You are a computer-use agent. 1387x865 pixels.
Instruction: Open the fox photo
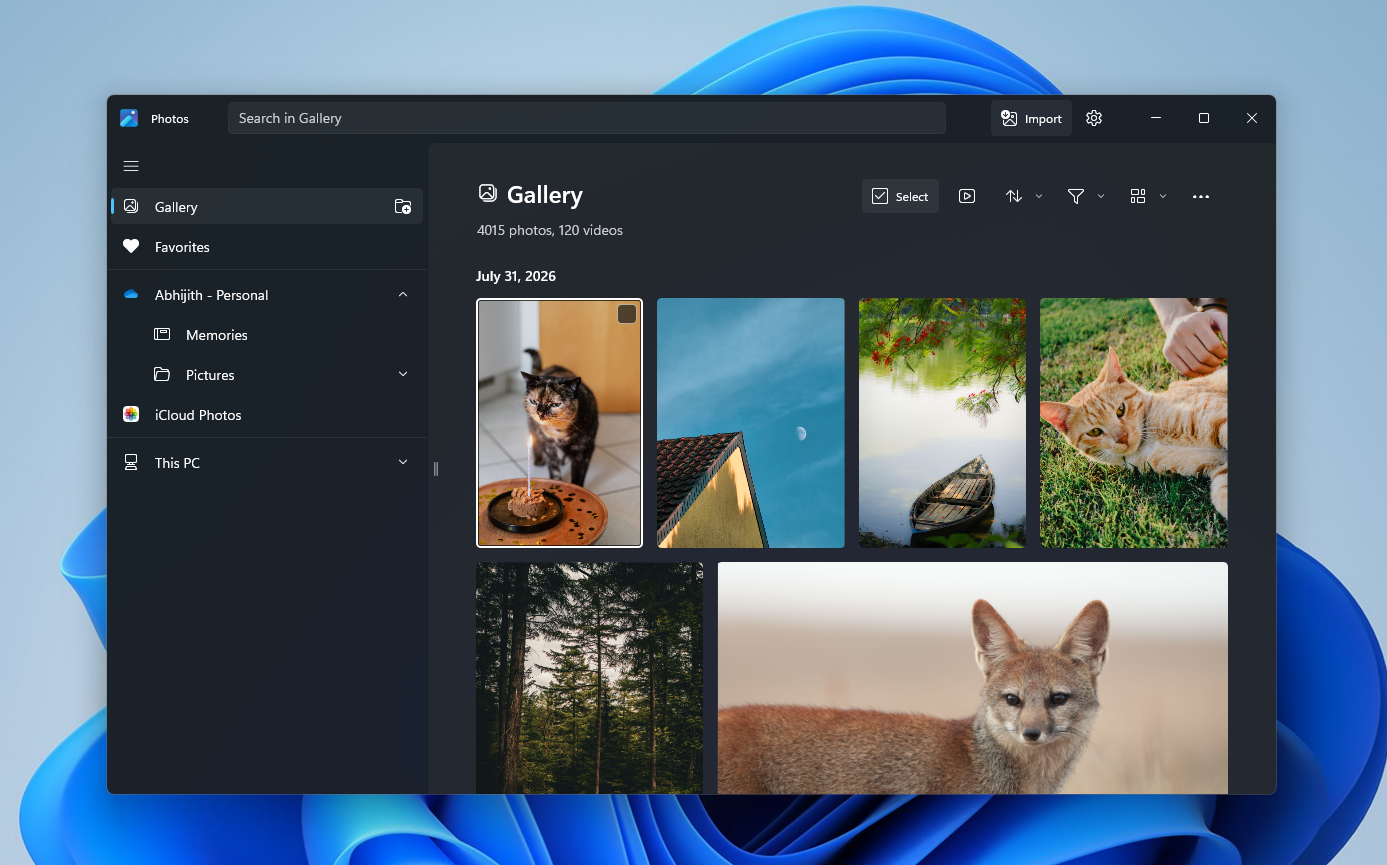pos(973,678)
